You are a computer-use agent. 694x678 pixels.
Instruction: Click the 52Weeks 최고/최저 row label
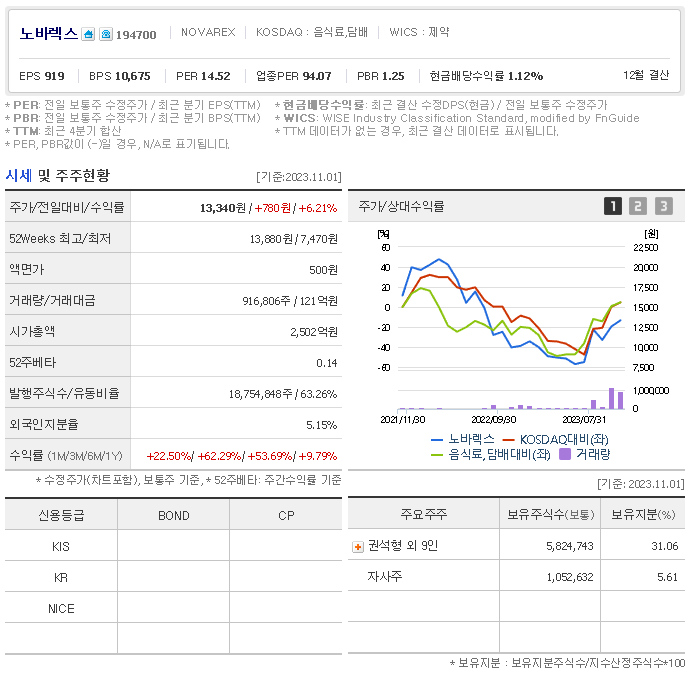(x=60, y=239)
